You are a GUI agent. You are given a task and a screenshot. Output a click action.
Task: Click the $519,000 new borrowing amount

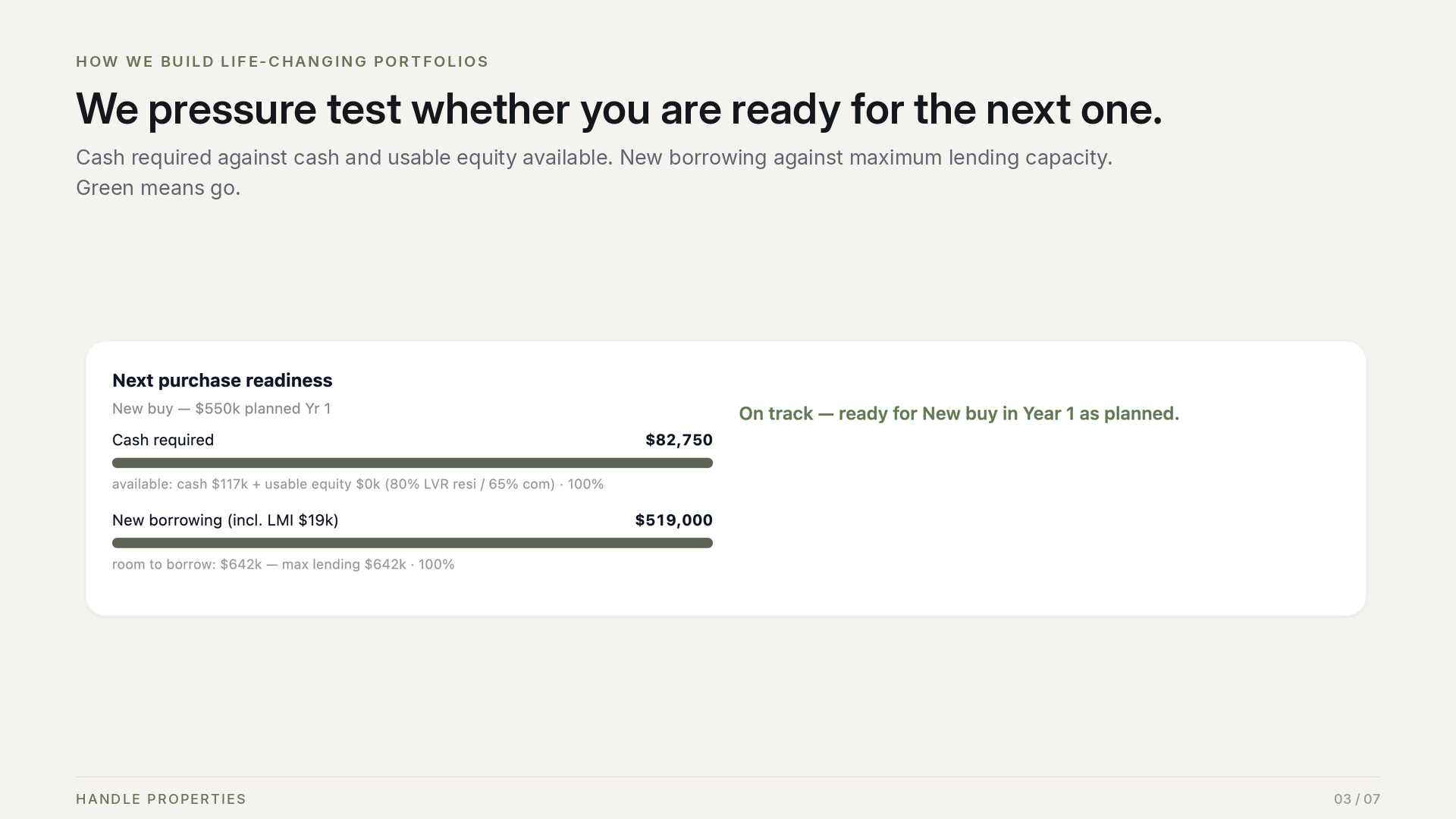(x=673, y=520)
